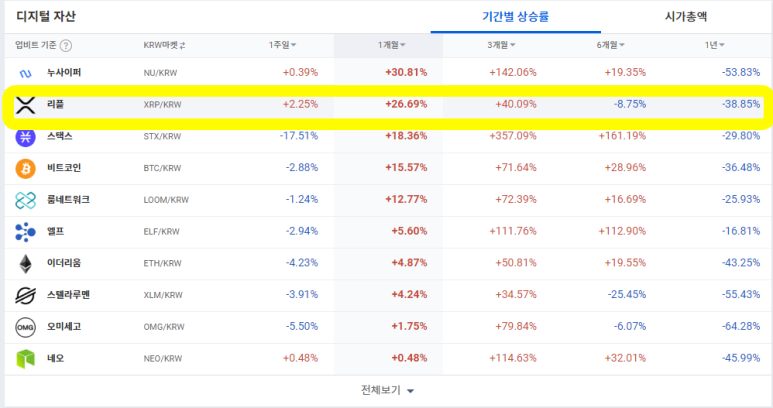Click the XRP/KRW pair text
The height and width of the screenshot is (408, 773).
162,104
